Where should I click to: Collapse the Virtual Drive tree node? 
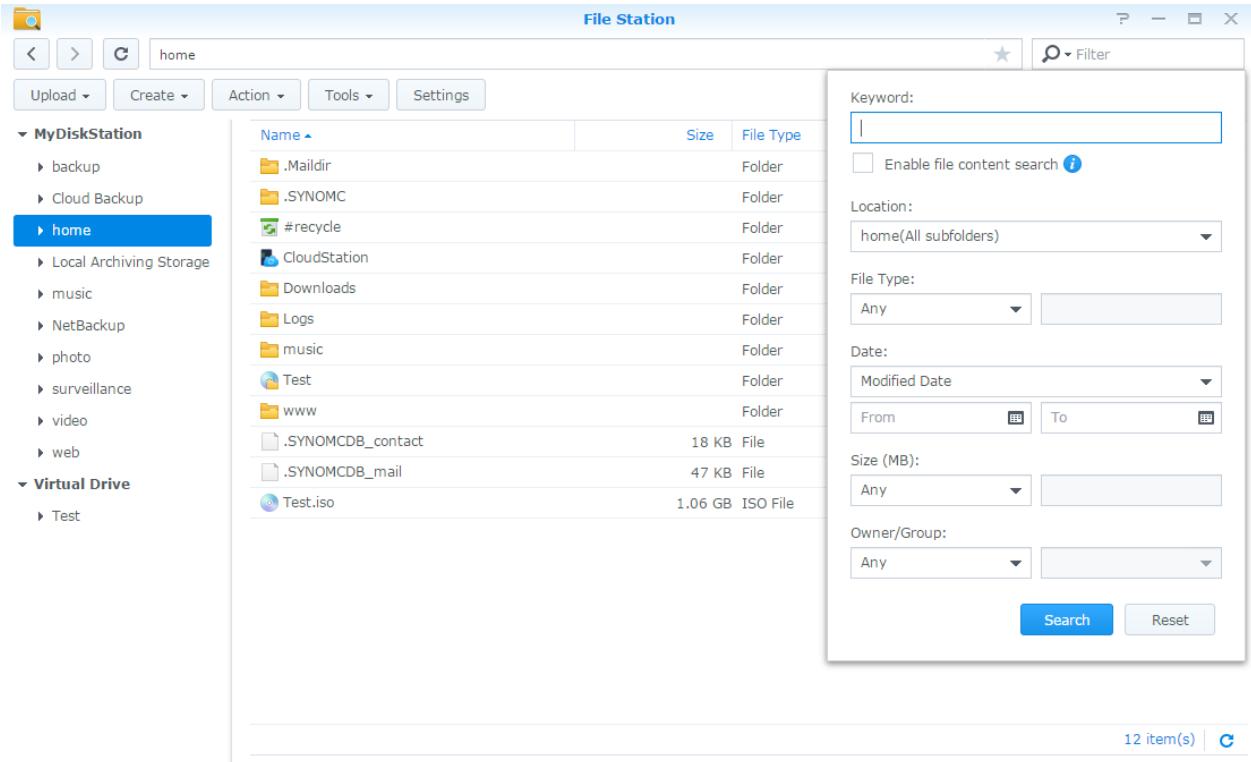click(23, 484)
